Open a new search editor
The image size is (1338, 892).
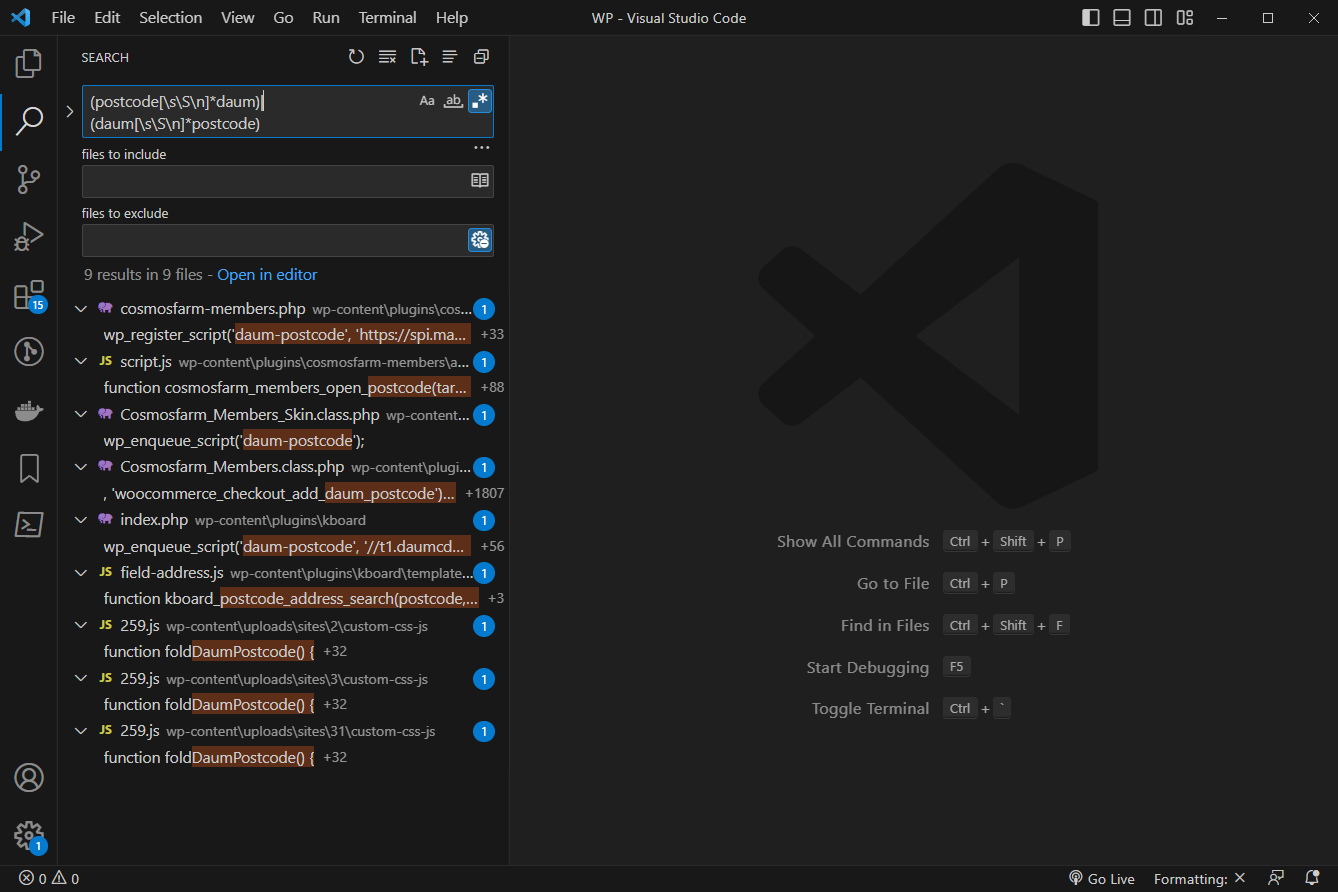click(419, 57)
